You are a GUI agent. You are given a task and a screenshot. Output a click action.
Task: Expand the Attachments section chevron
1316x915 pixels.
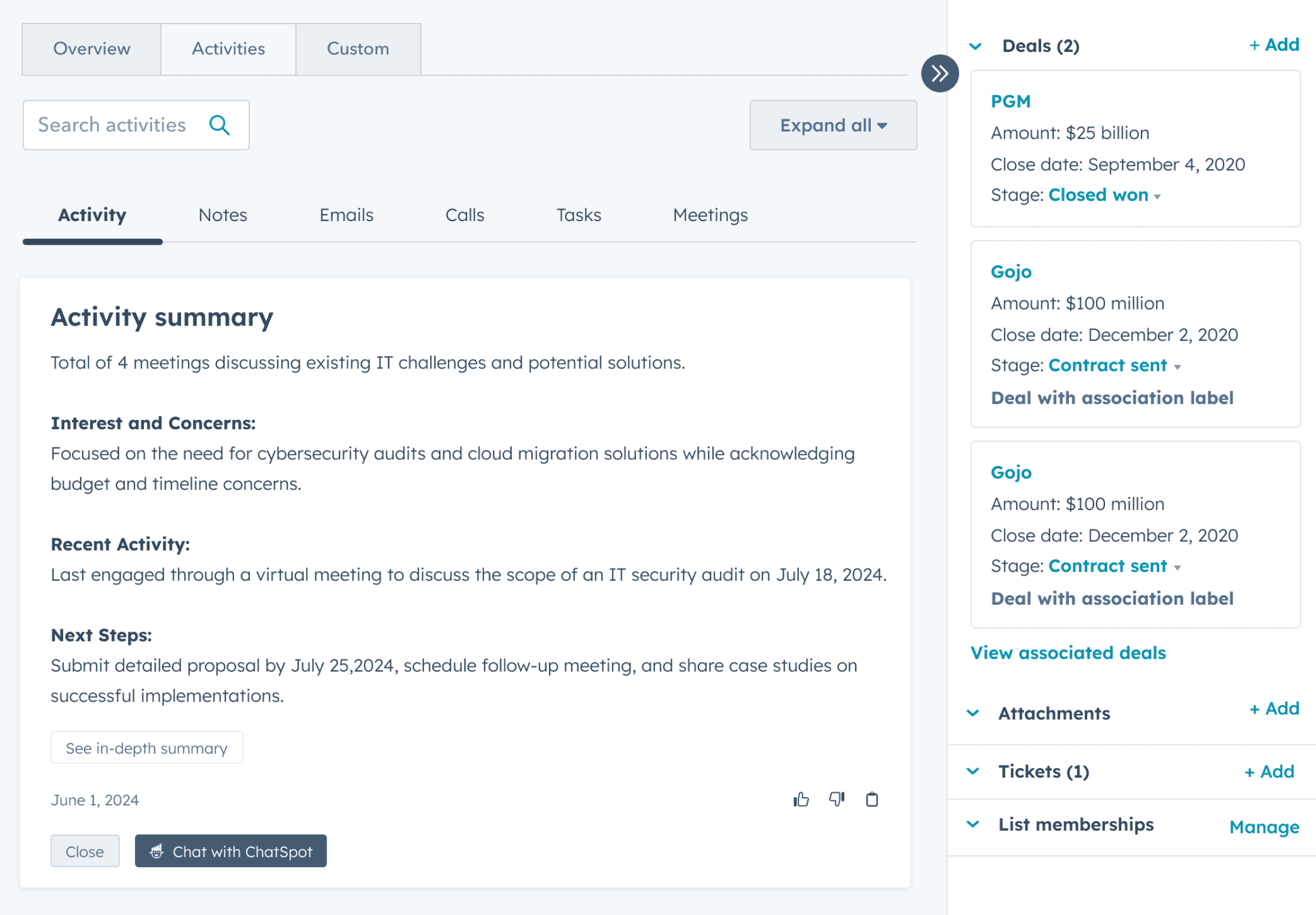pyautogui.click(x=973, y=713)
